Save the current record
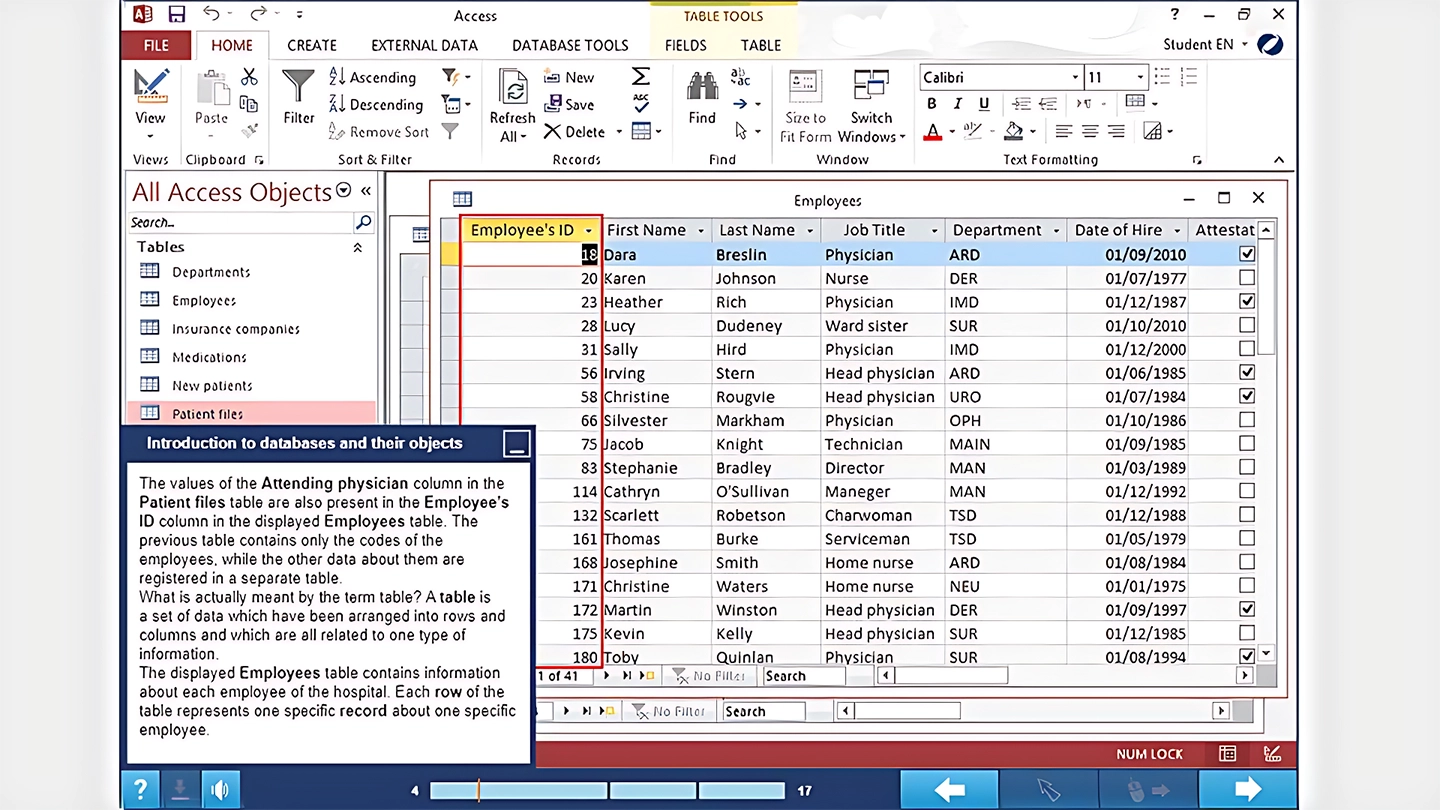This screenshot has height=810, width=1440. pyautogui.click(x=569, y=104)
